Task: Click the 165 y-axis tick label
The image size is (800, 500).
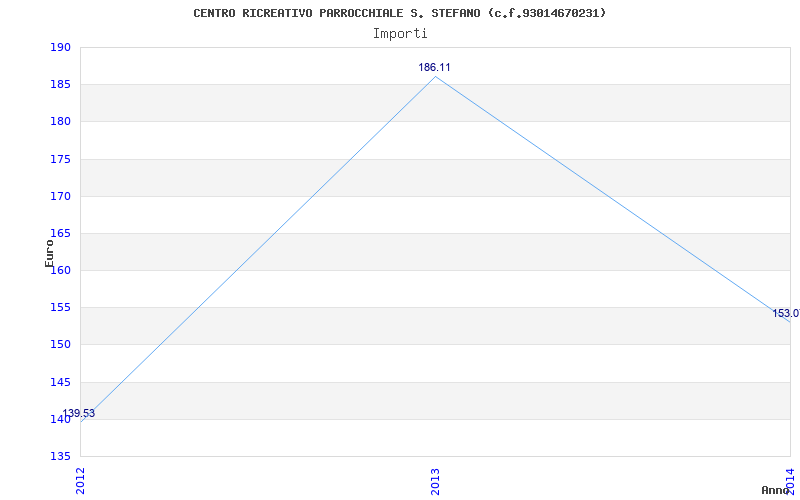Action: 60,234
